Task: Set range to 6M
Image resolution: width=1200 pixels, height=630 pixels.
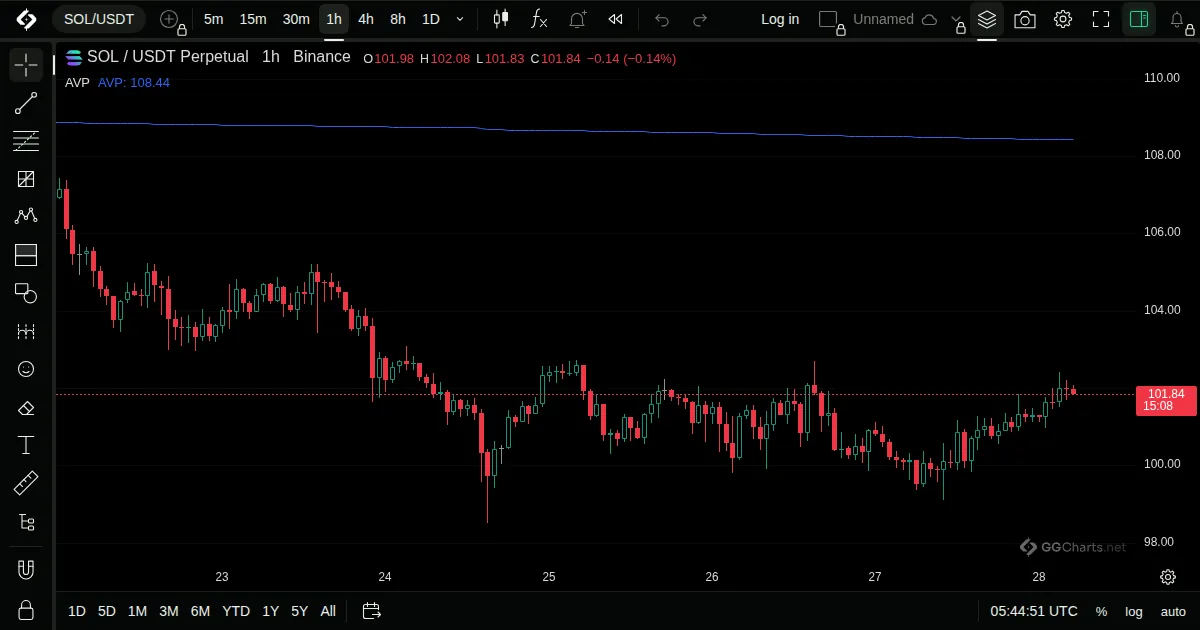Action: pyautogui.click(x=200, y=611)
